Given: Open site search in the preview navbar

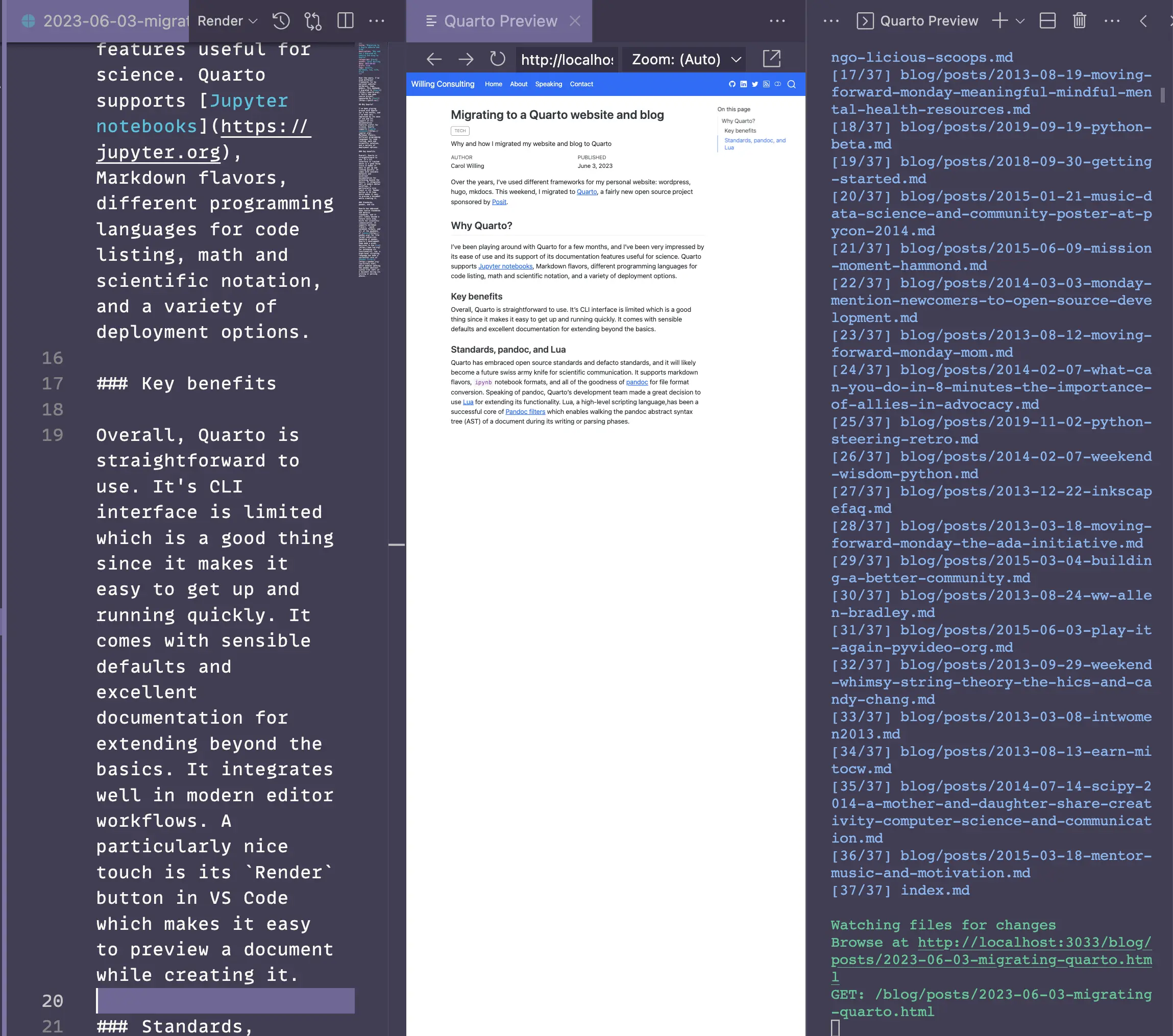Looking at the screenshot, I should click(x=792, y=84).
